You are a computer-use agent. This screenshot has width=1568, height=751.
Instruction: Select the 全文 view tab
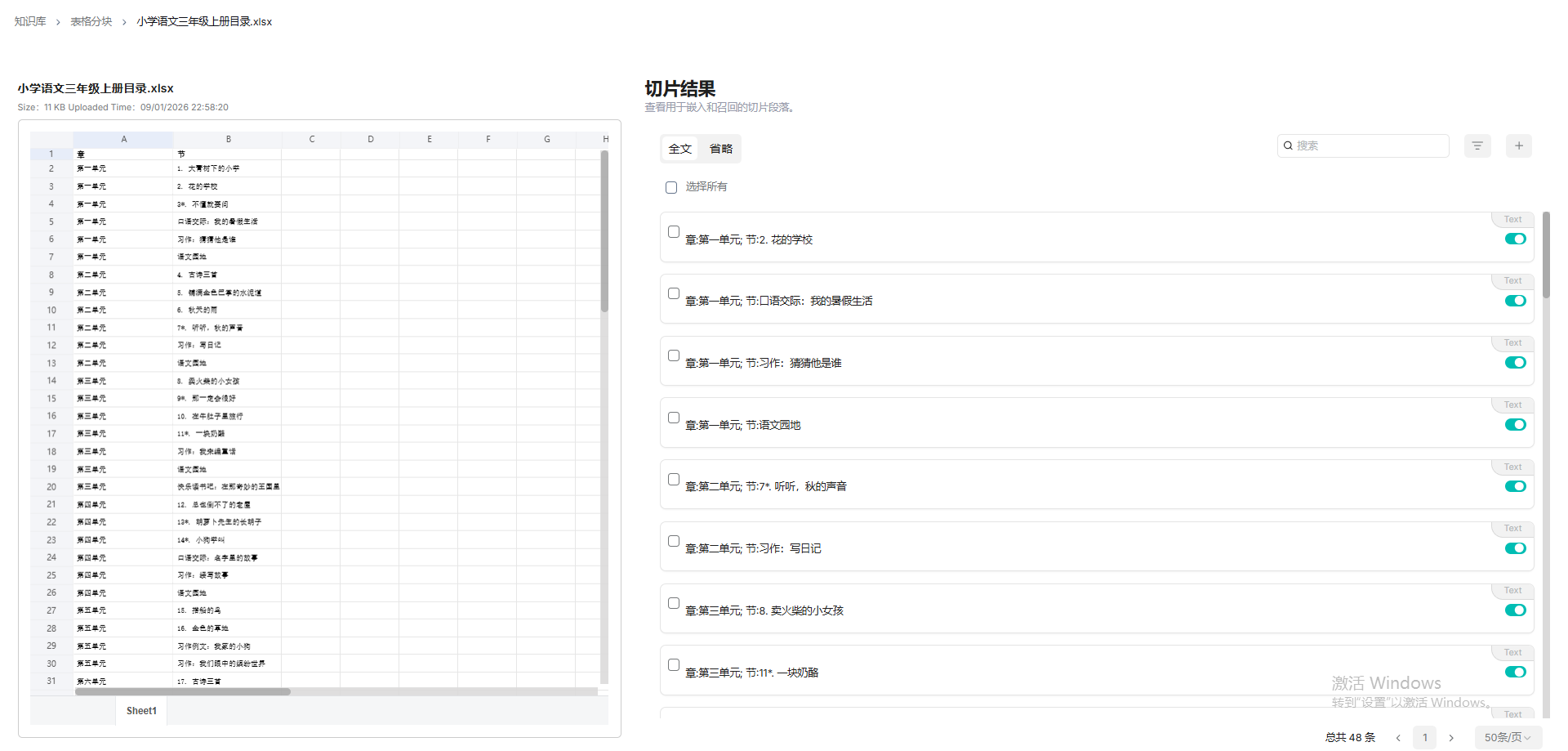coord(679,149)
